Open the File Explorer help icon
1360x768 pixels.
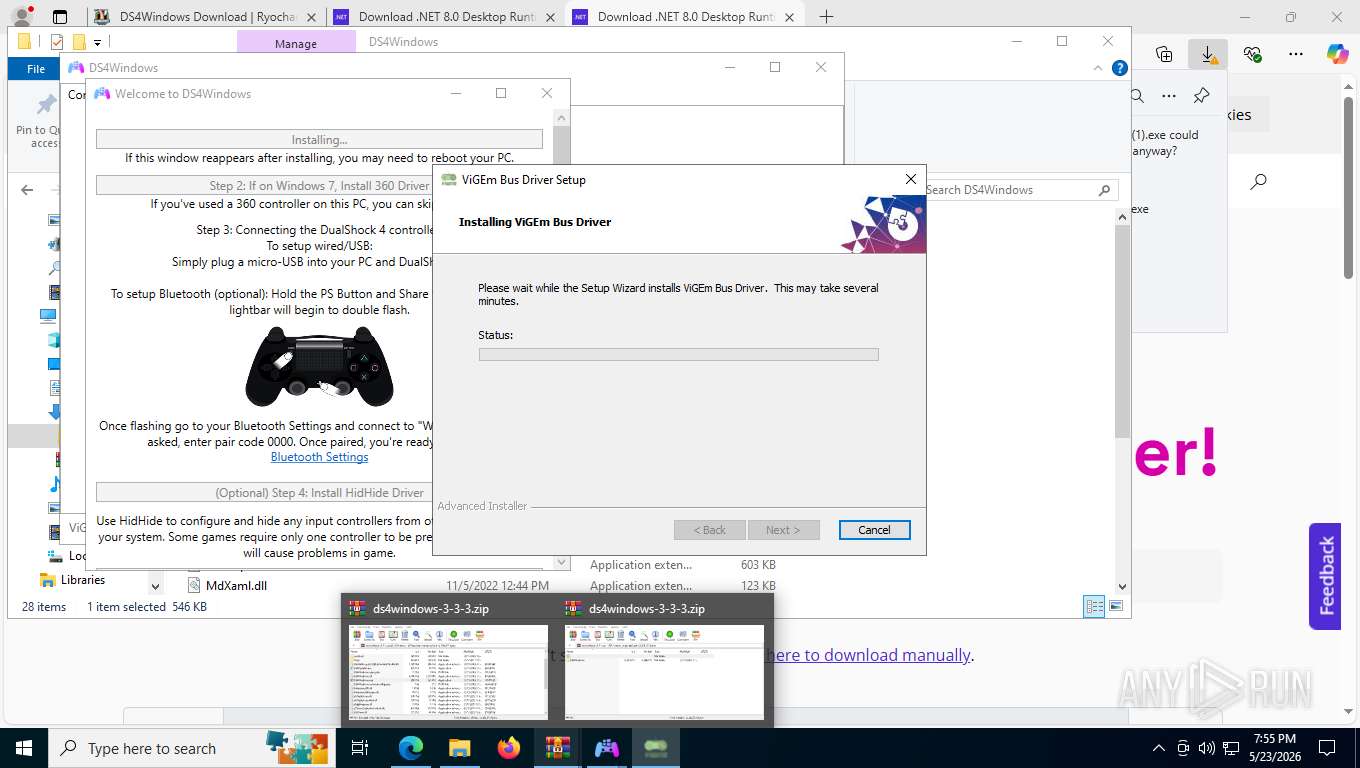1120,68
